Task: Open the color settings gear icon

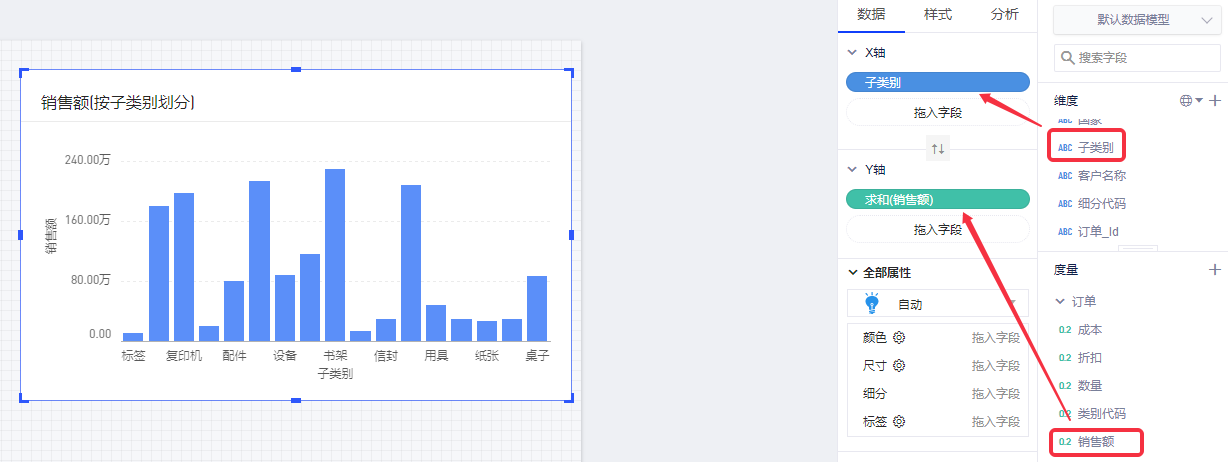Action: [899, 338]
